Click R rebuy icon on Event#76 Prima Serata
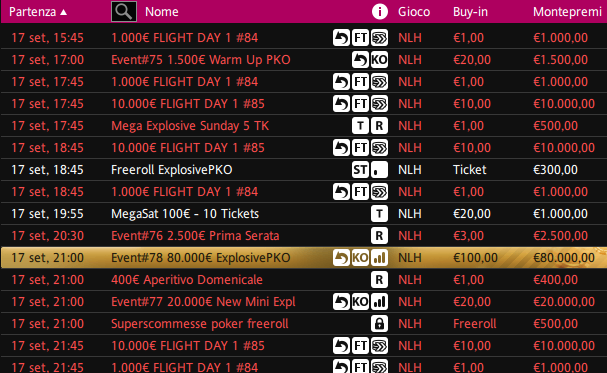This screenshot has width=607, height=373. pyautogui.click(x=379, y=236)
